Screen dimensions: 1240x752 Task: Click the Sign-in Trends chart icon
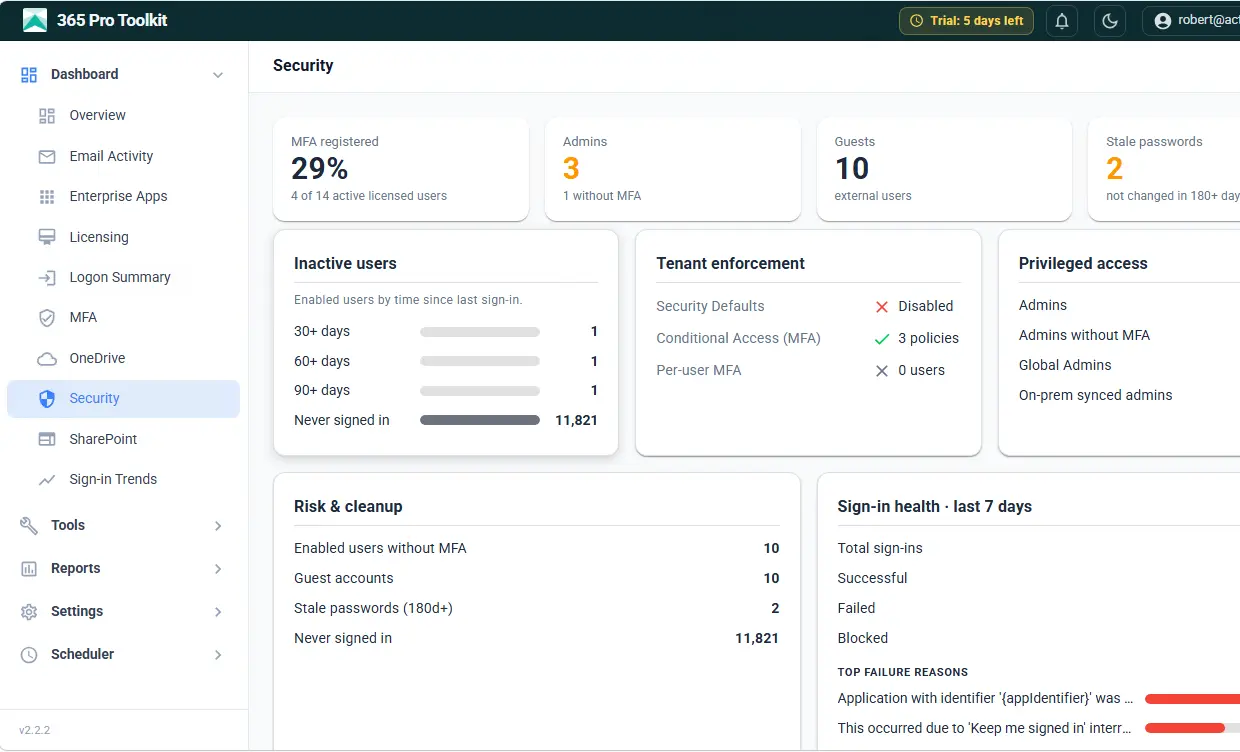pyautogui.click(x=47, y=480)
